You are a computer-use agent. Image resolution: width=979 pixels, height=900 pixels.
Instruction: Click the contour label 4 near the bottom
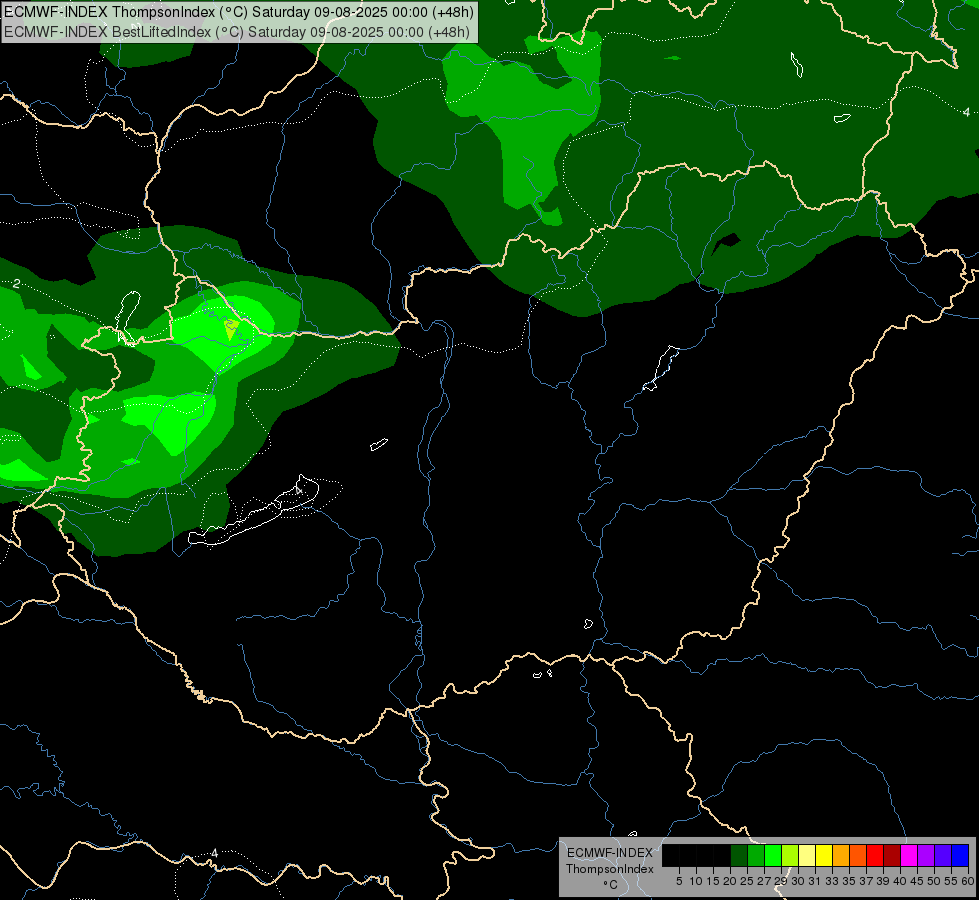pyautogui.click(x=214, y=853)
